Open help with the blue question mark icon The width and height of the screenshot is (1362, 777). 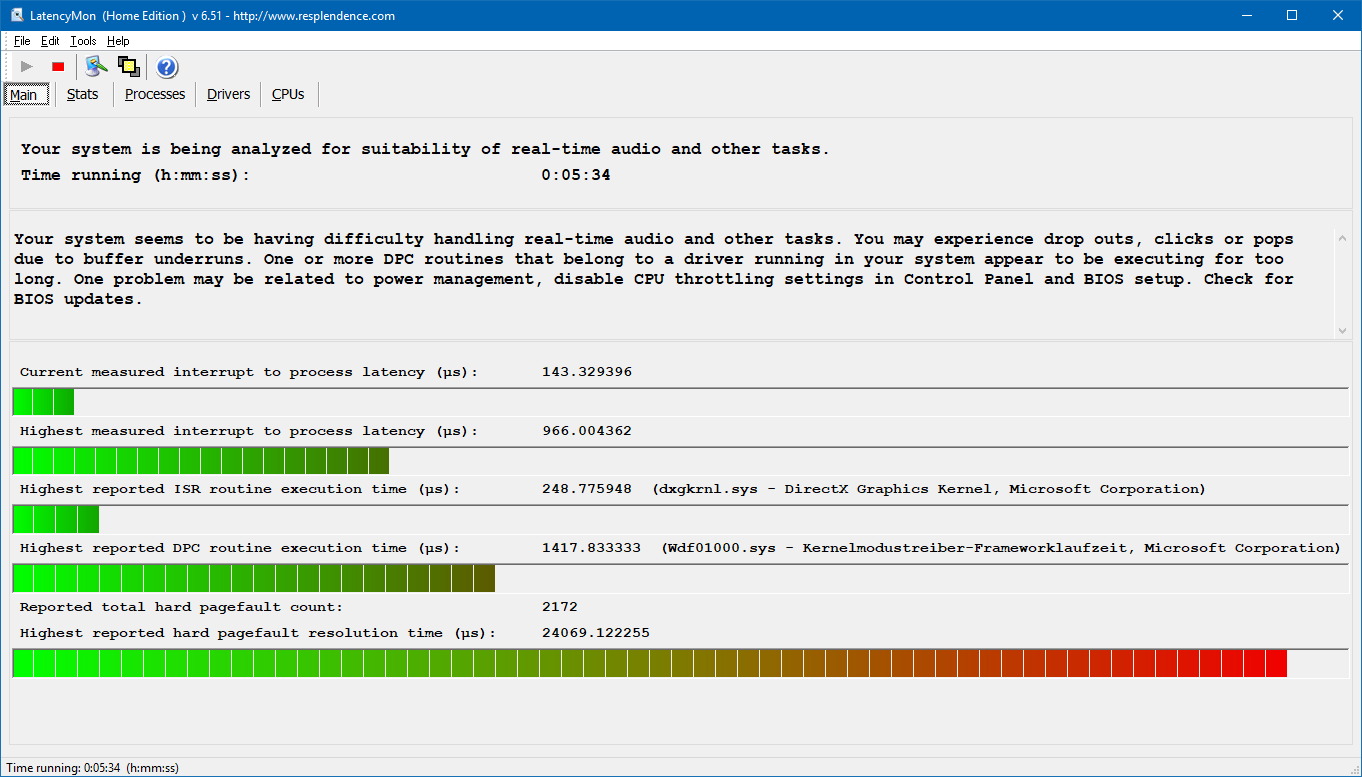[x=167, y=67]
